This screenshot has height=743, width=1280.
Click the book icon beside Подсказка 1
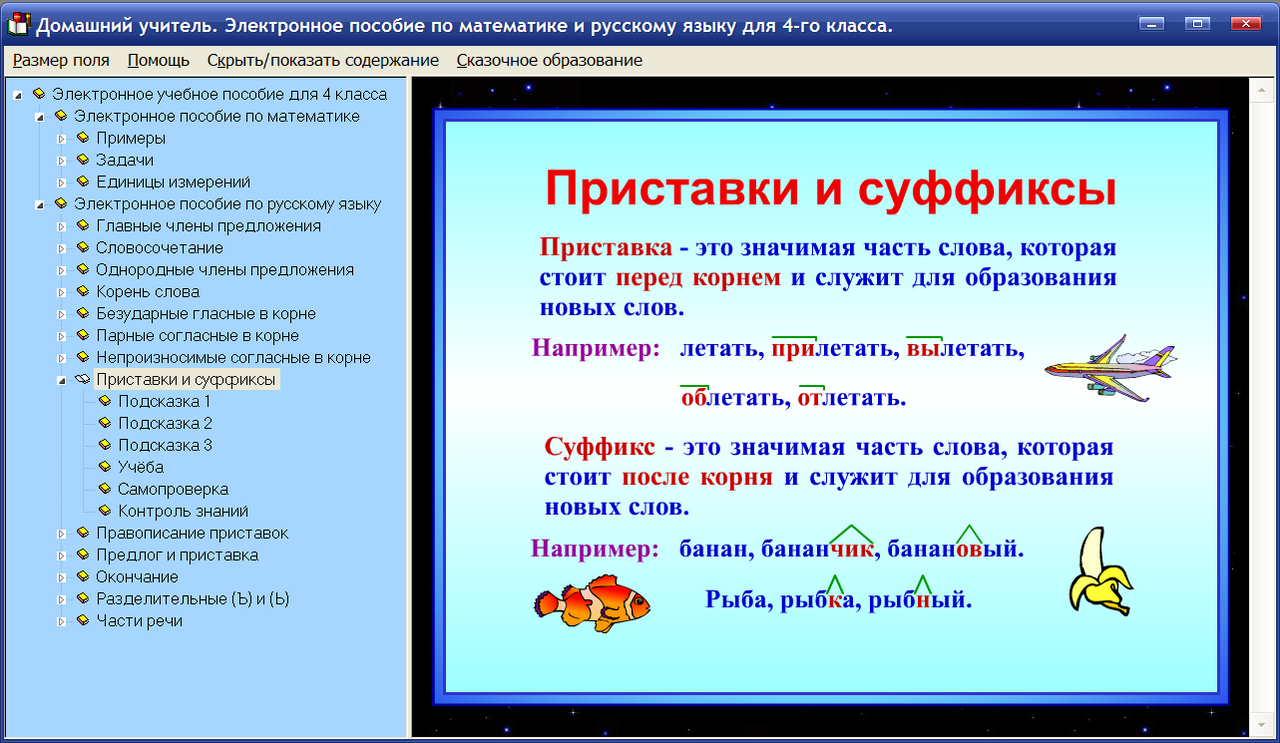coord(104,401)
